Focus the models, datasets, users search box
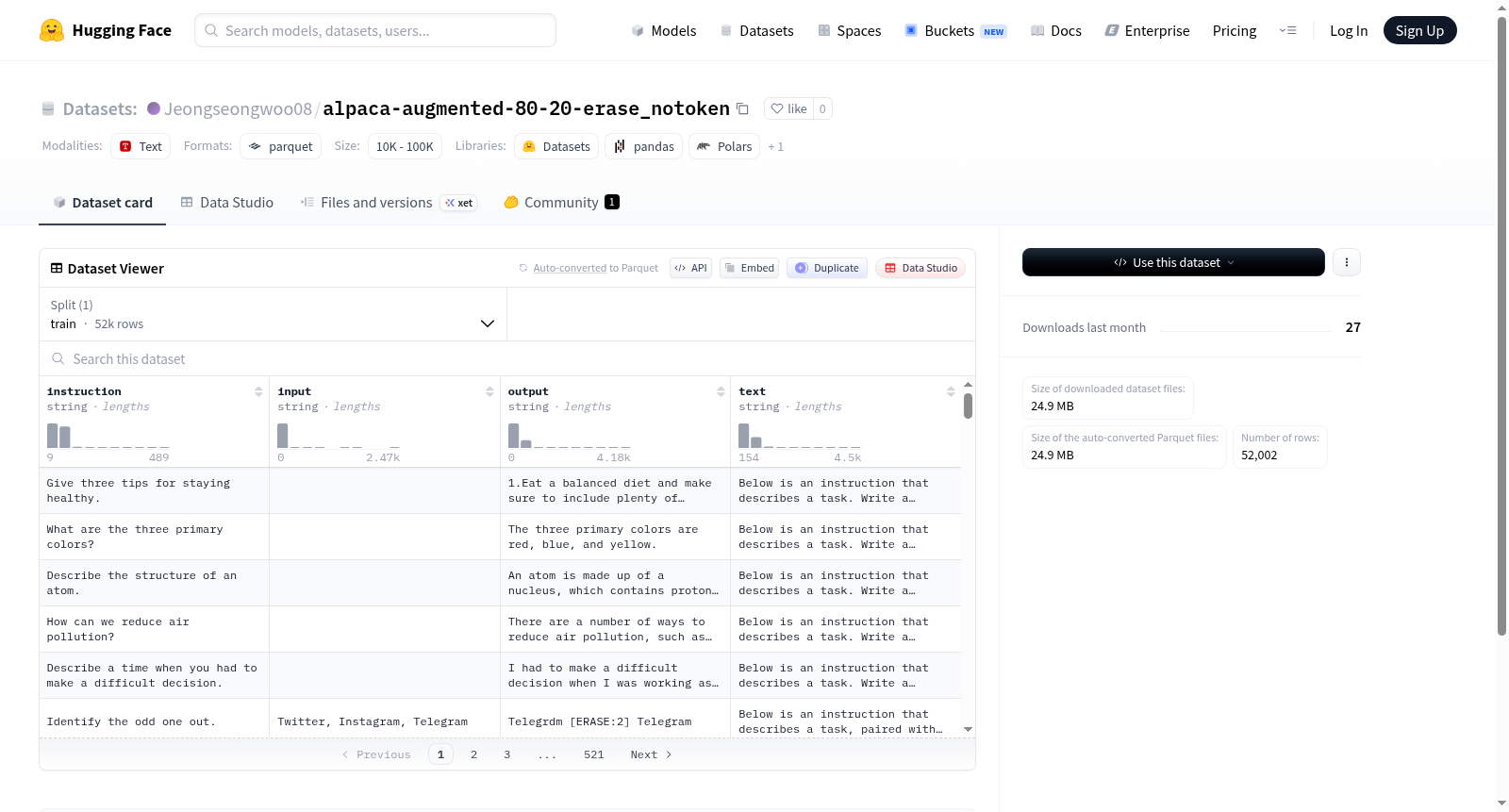 pos(375,30)
